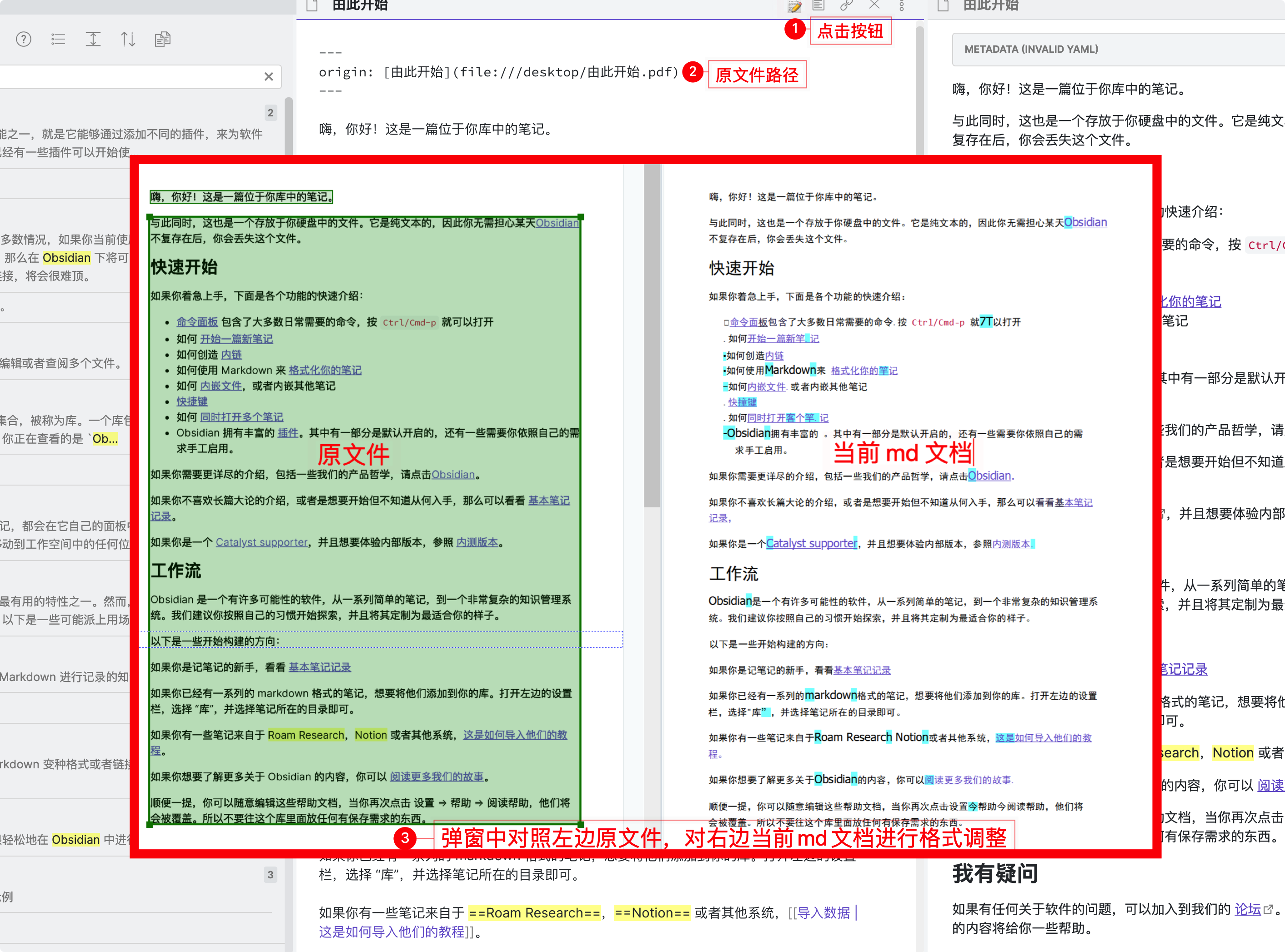This screenshot has height=952, width=1285.
Task: Click the METADATA (INVALID YAML) box
Action: pos(1118,49)
